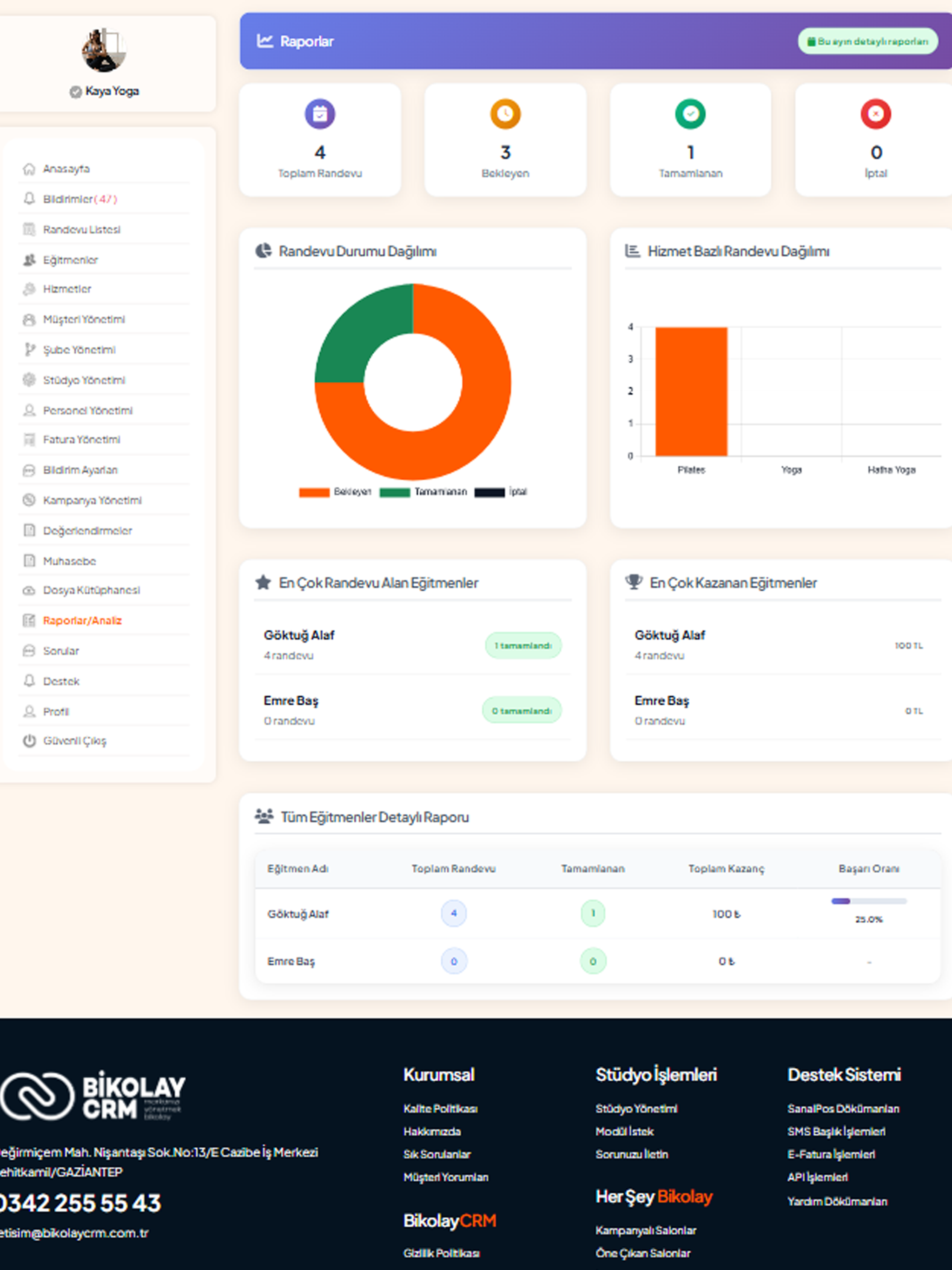Screen dimensions: 952x1270
Task: Open Sık Sorulanlar footer link
Action: point(437,1155)
